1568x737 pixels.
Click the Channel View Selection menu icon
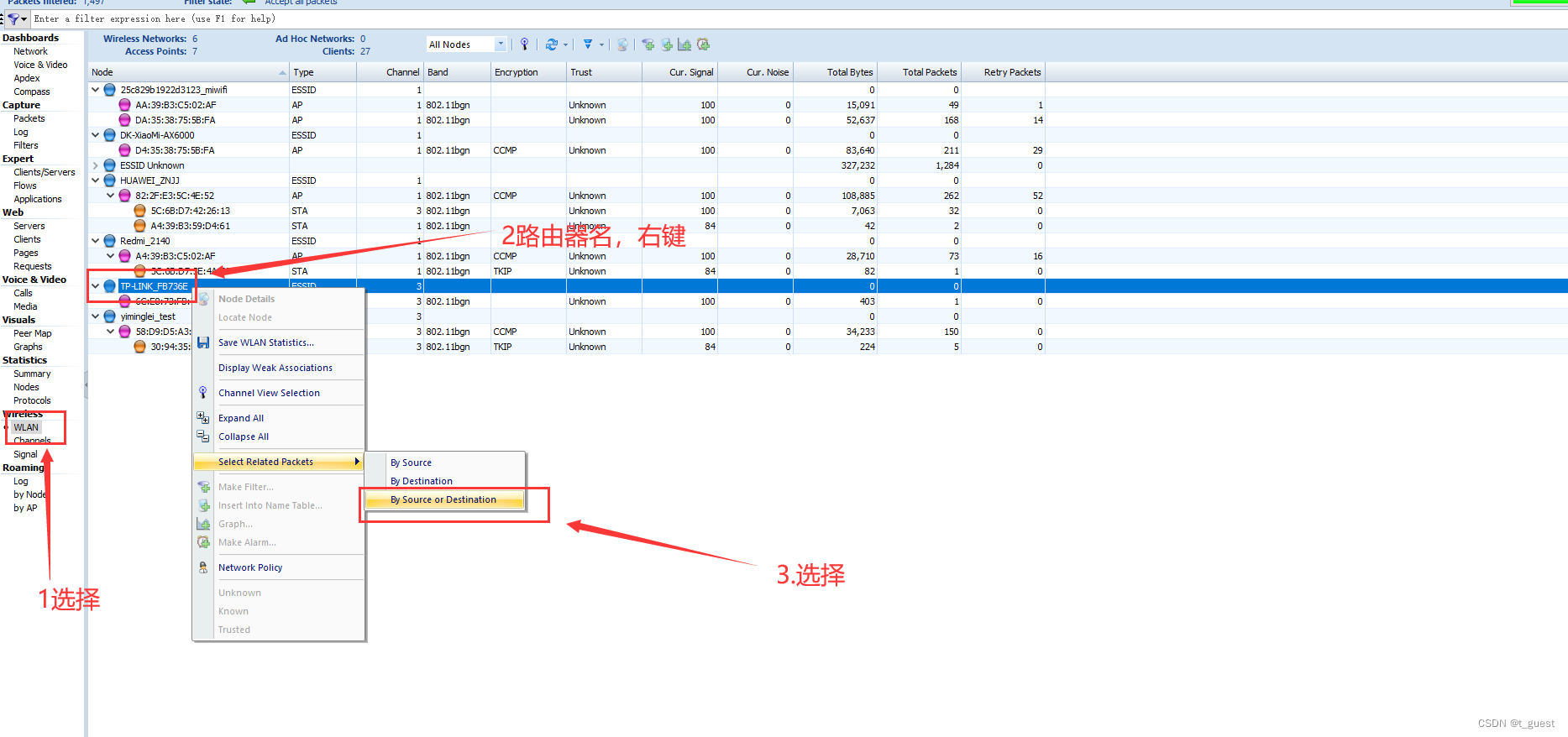tap(203, 392)
